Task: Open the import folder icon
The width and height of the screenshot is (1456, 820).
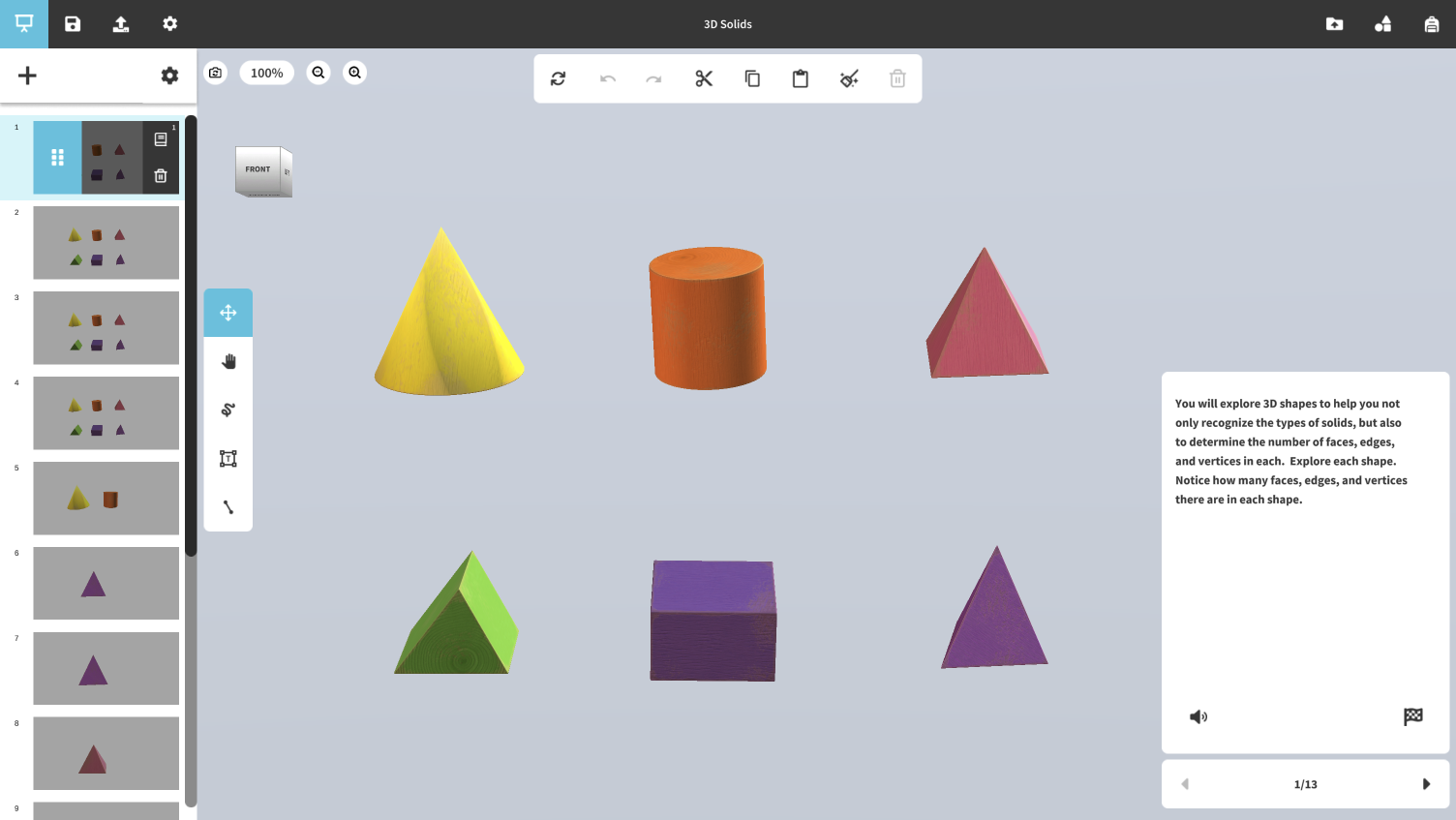Action: (1334, 23)
